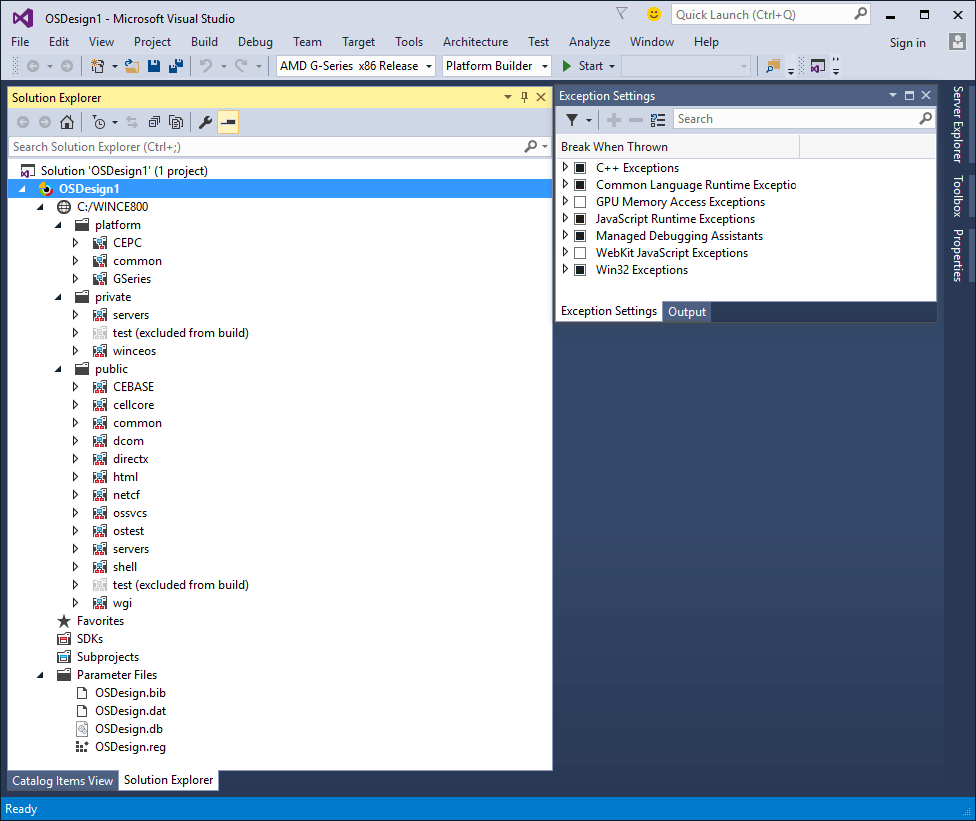The height and width of the screenshot is (821, 976).
Task: Click the Pending Changes Filter clock icon
Action: click(x=98, y=122)
